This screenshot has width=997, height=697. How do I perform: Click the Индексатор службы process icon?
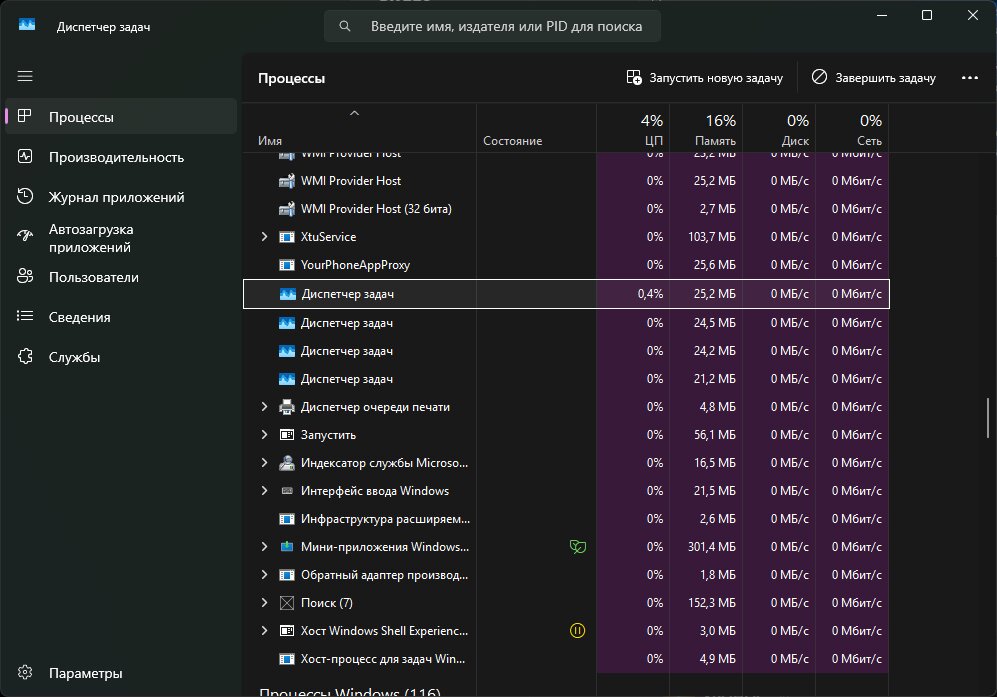[x=287, y=463]
